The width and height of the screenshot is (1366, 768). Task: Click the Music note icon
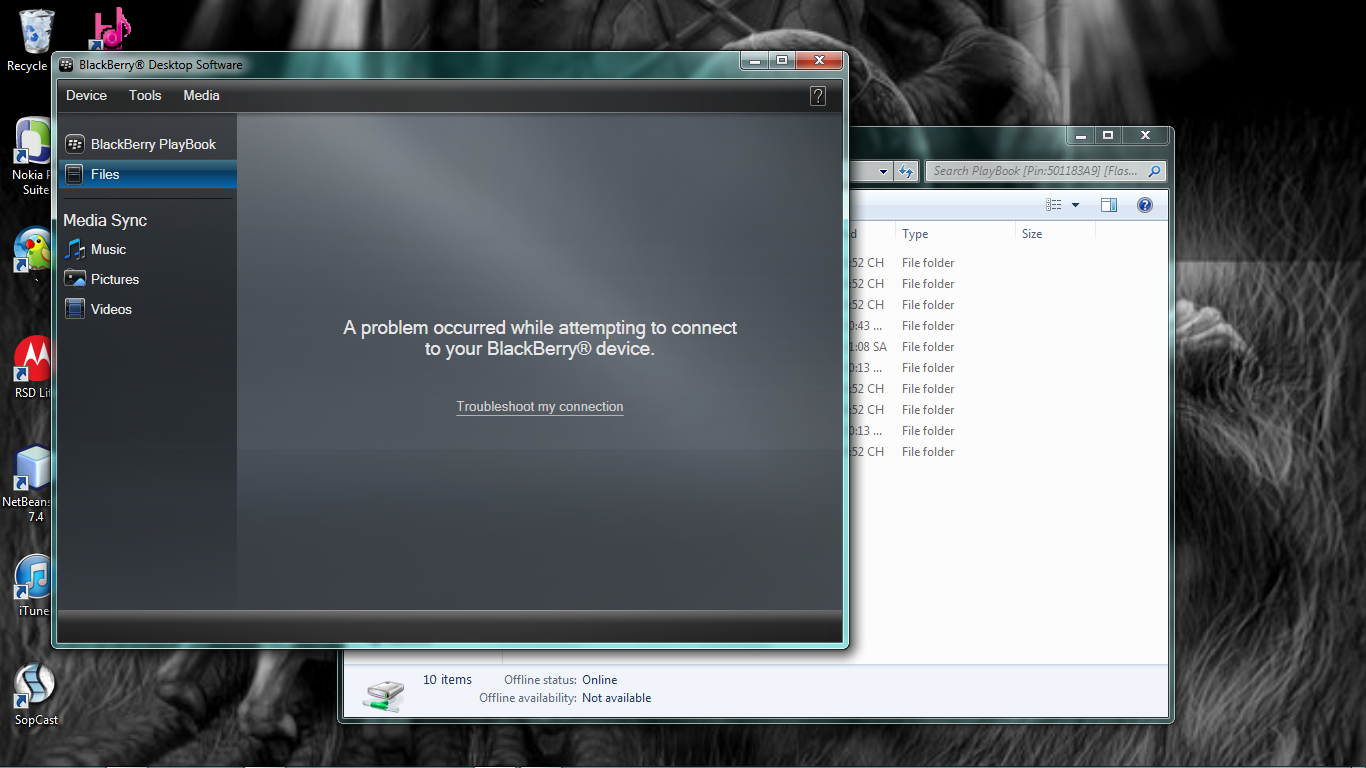click(75, 249)
